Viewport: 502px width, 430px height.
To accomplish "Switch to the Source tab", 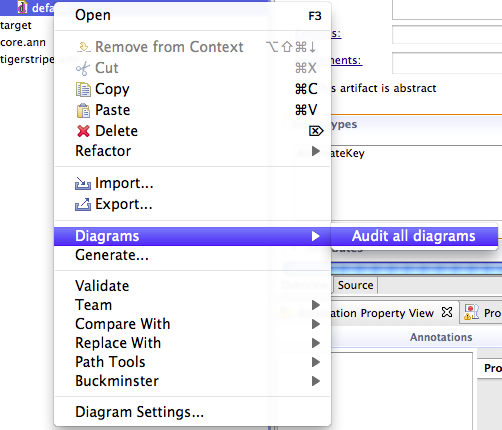I will (355, 285).
